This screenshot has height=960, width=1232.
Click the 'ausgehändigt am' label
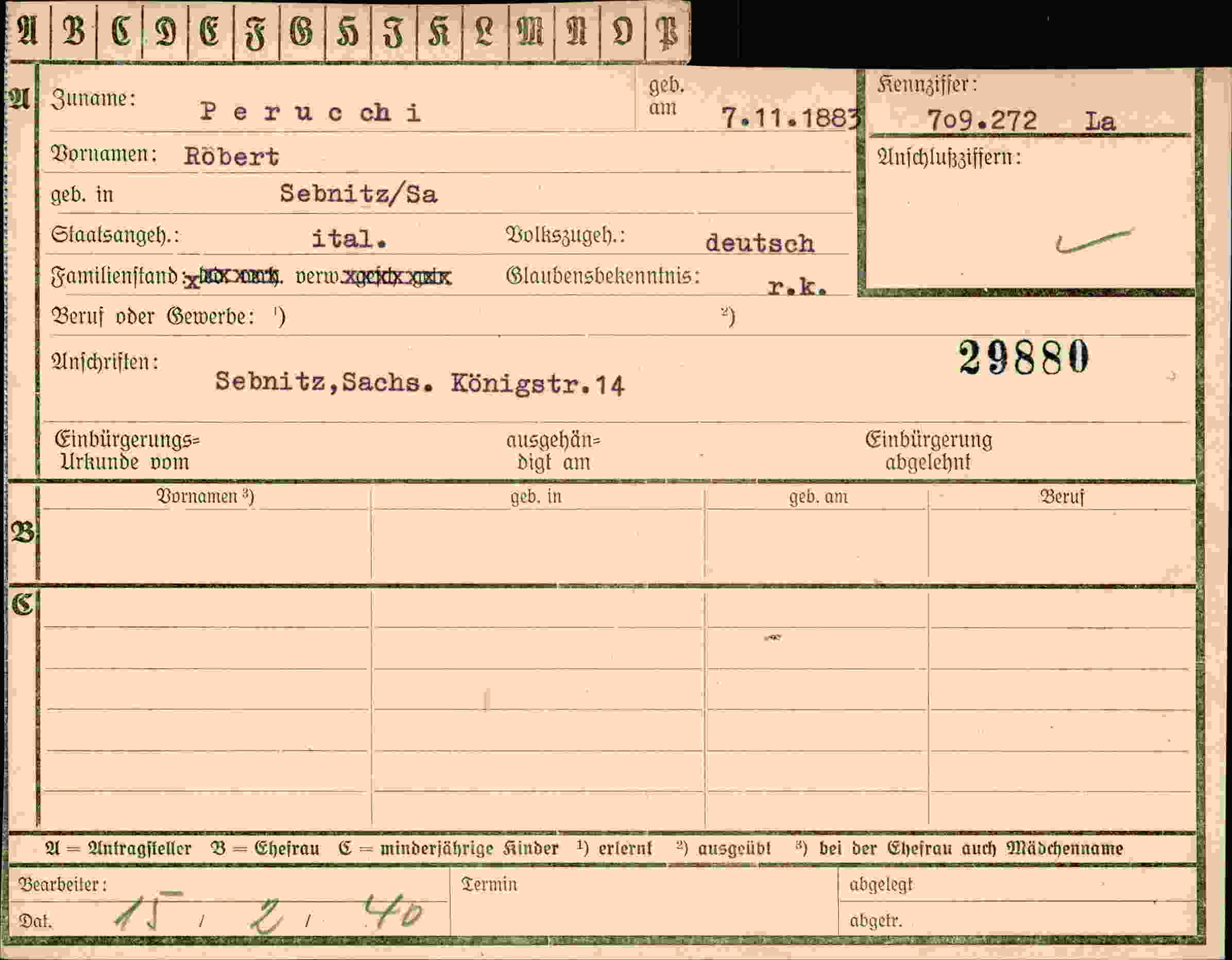(x=553, y=451)
